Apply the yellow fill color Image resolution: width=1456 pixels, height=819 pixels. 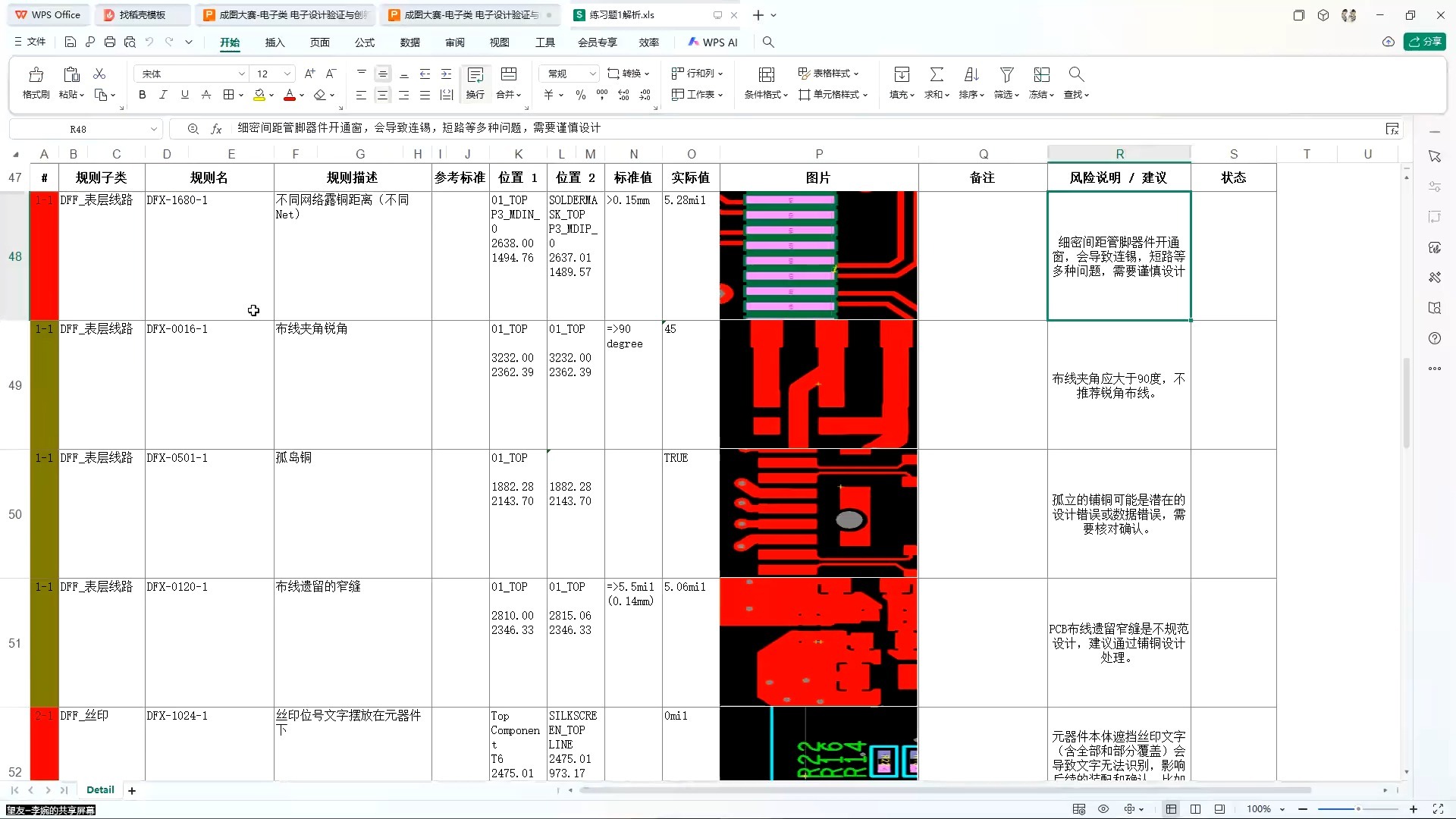259,95
